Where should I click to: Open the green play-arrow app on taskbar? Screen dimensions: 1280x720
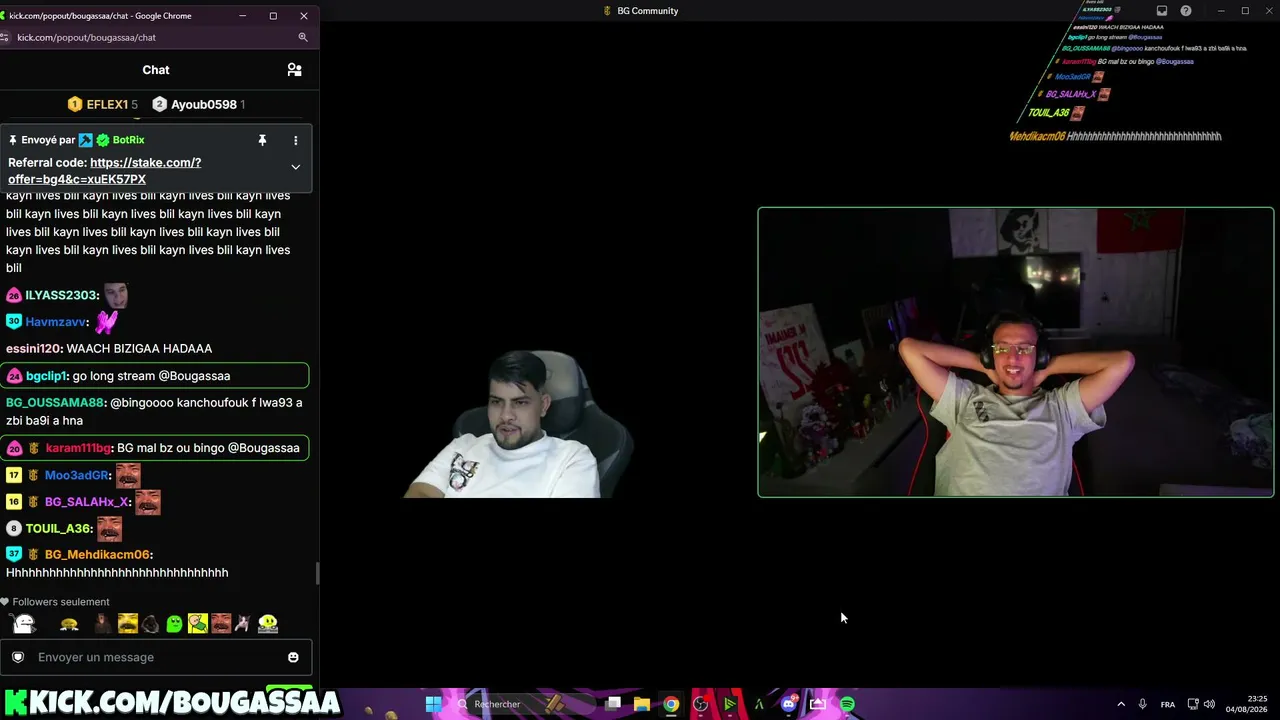pos(730,704)
